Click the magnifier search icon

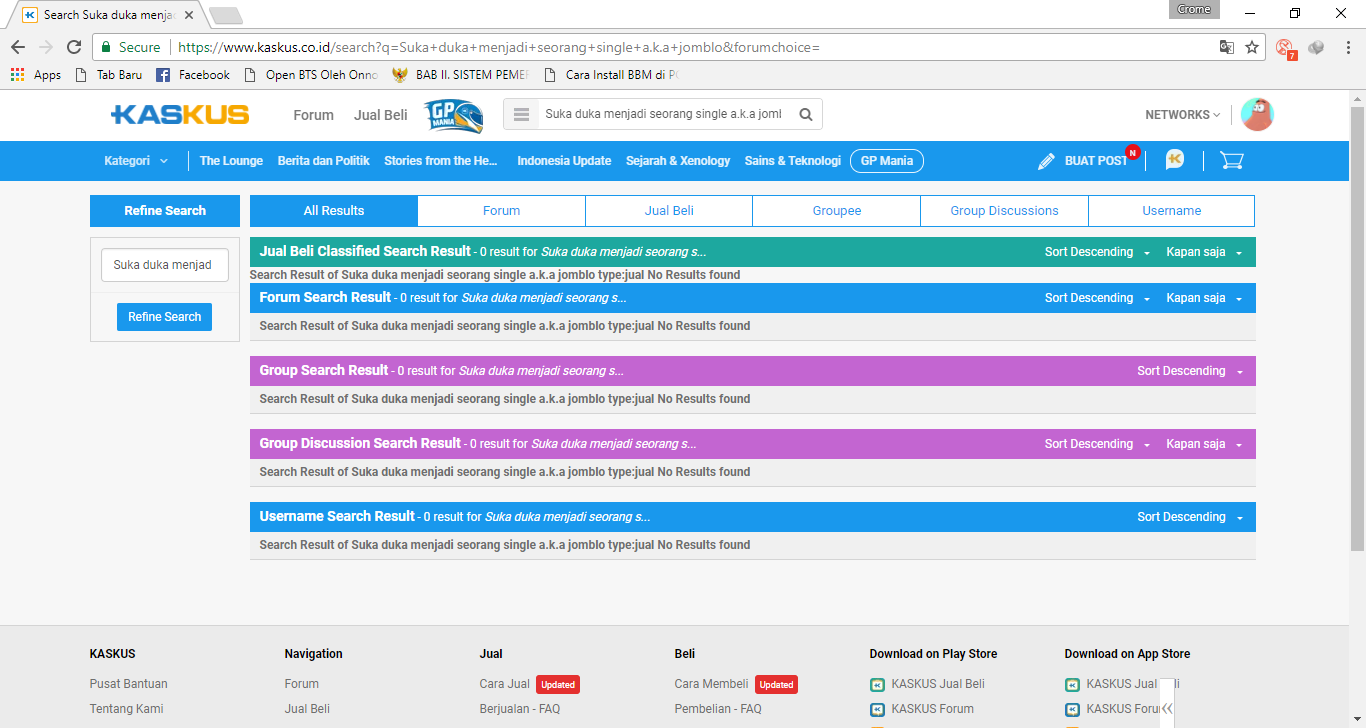pos(806,115)
